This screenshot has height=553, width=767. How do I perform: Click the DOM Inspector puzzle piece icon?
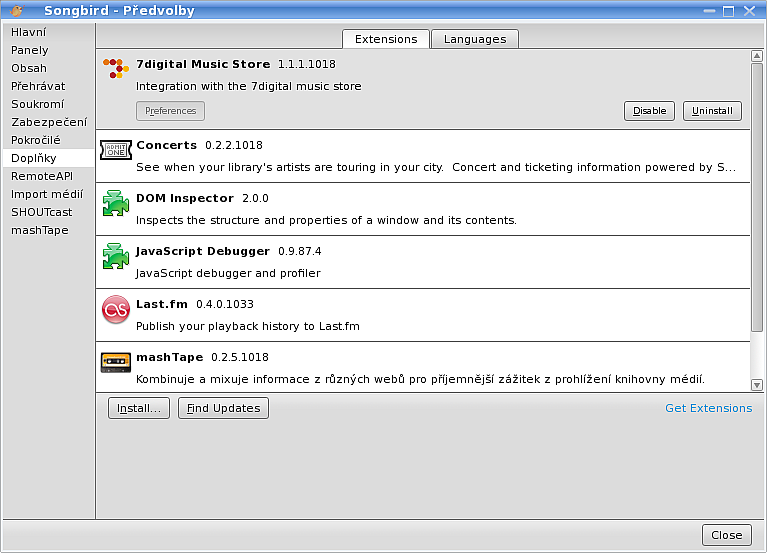pos(115,203)
